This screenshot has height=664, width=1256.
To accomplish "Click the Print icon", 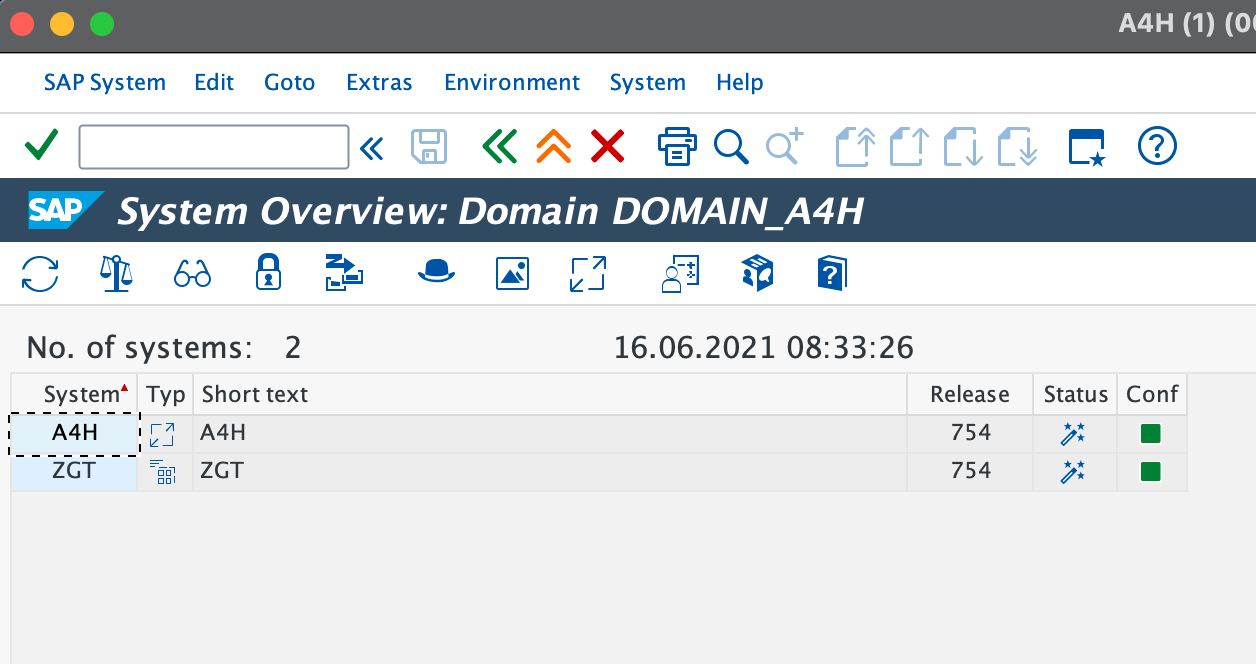I will pyautogui.click(x=677, y=147).
